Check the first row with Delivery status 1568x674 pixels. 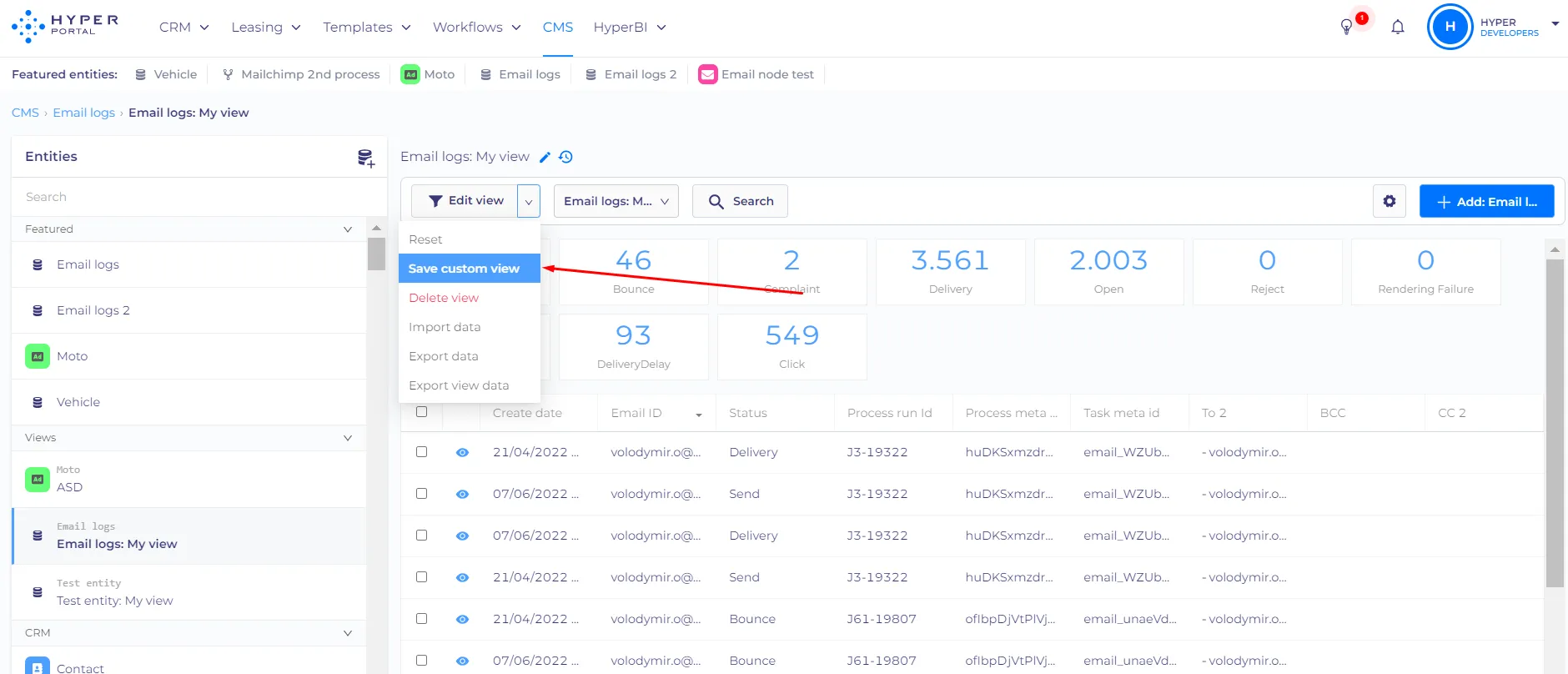(422, 452)
